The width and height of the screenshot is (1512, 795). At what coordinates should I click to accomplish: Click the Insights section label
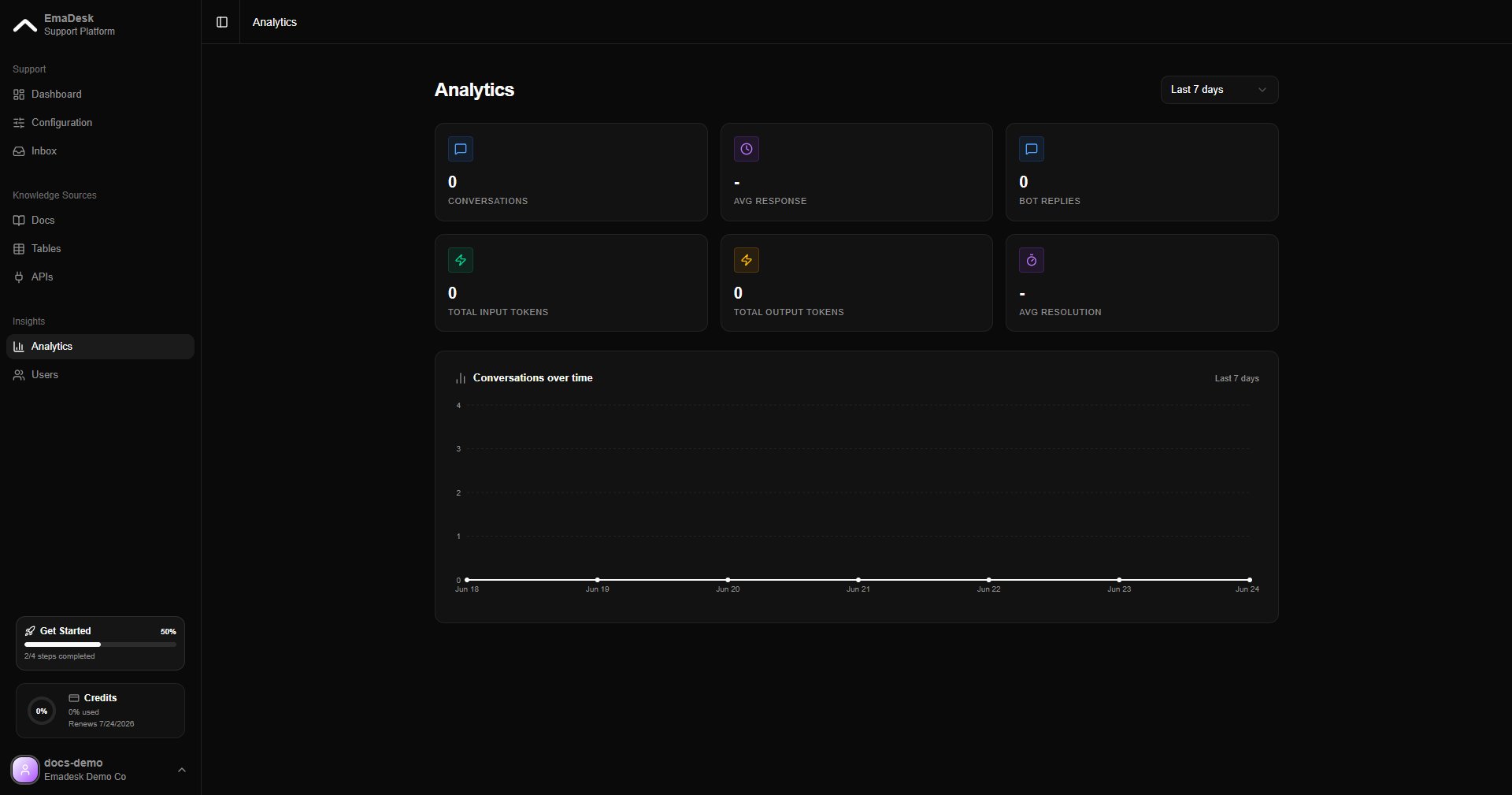pyautogui.click(x=28, y=321)
